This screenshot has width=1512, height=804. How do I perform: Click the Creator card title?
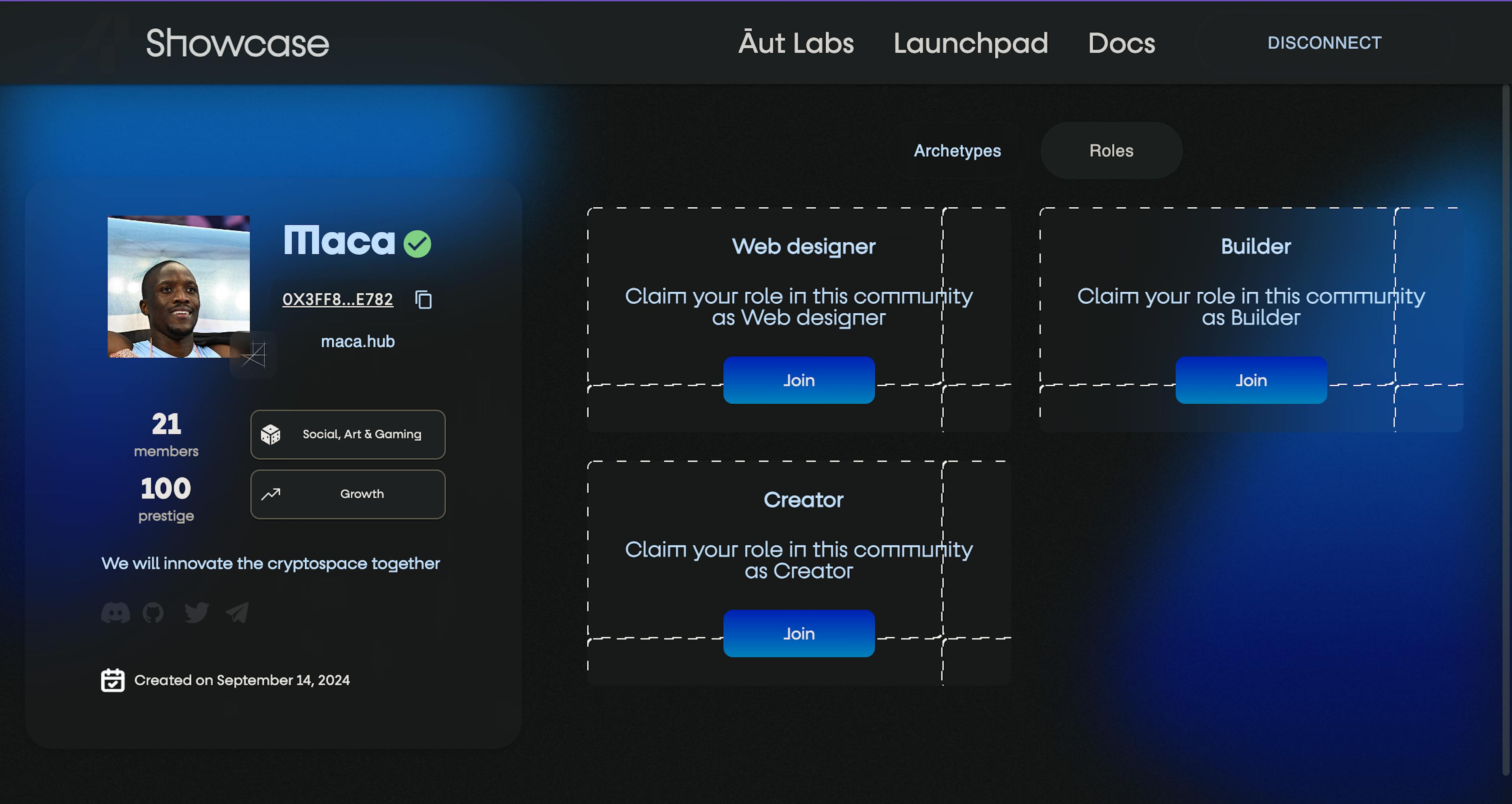tap(804, 500)
